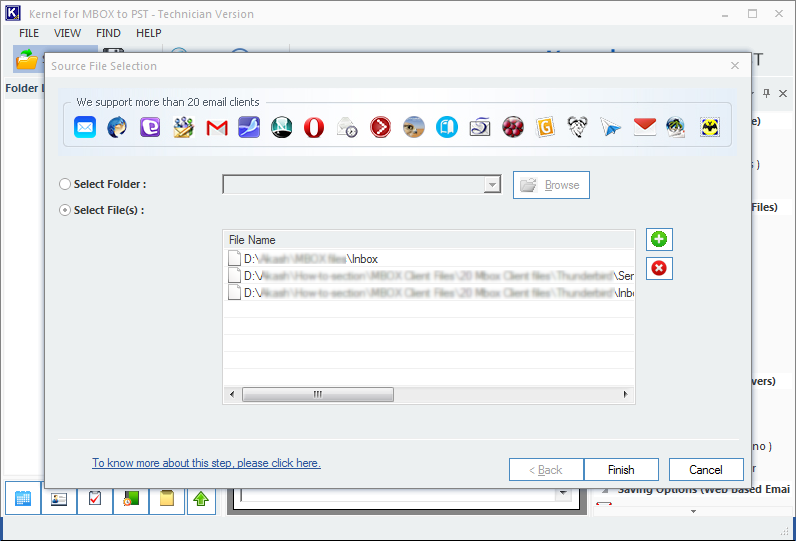The height and width of the screenshot is (541, 796).
Task: Select the file row ending in \Ser
Action: 429,276
